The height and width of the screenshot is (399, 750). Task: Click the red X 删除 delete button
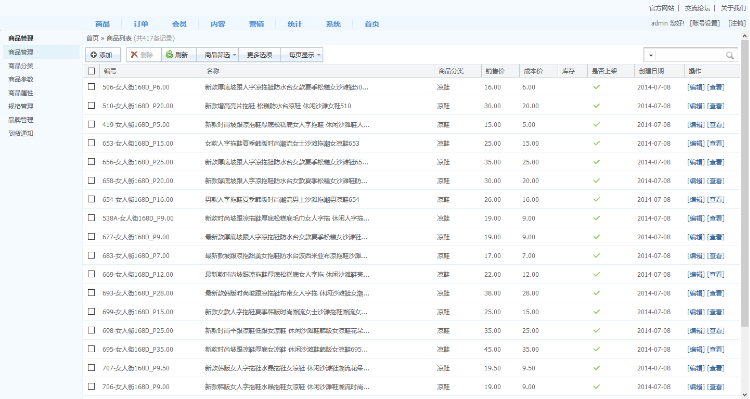(143, 55)
